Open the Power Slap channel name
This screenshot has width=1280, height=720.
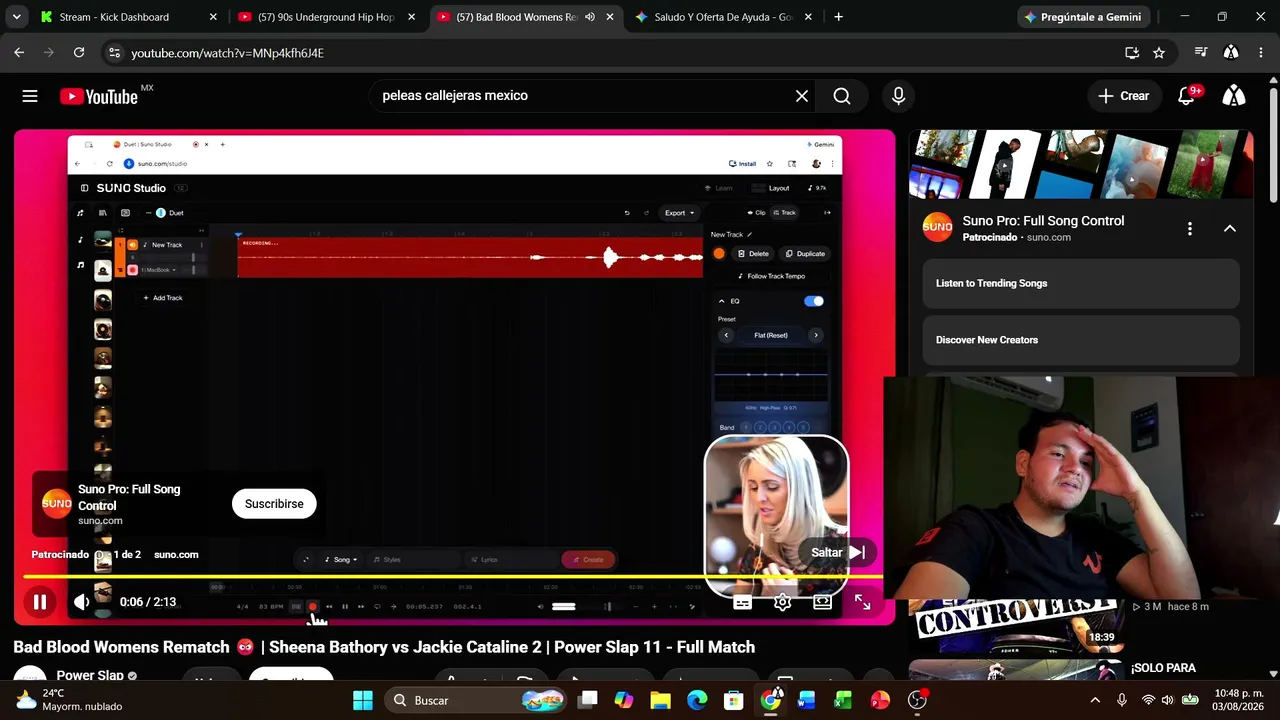90,675
